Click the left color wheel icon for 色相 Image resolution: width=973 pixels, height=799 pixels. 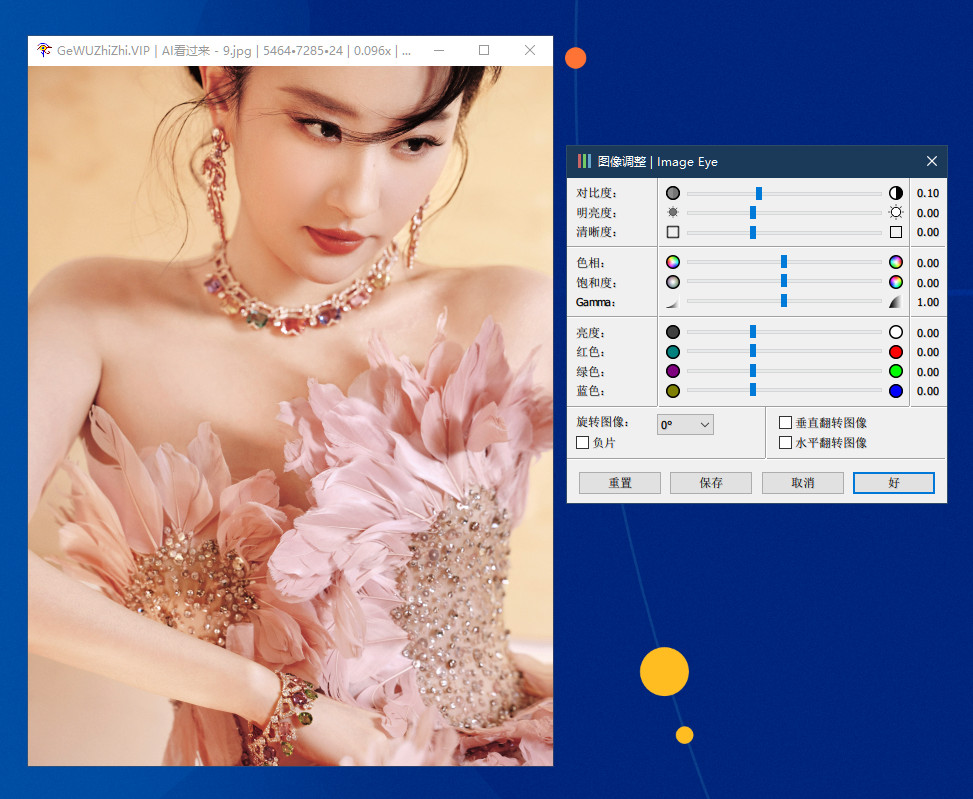pyautogui.click(x=673, y=262)
